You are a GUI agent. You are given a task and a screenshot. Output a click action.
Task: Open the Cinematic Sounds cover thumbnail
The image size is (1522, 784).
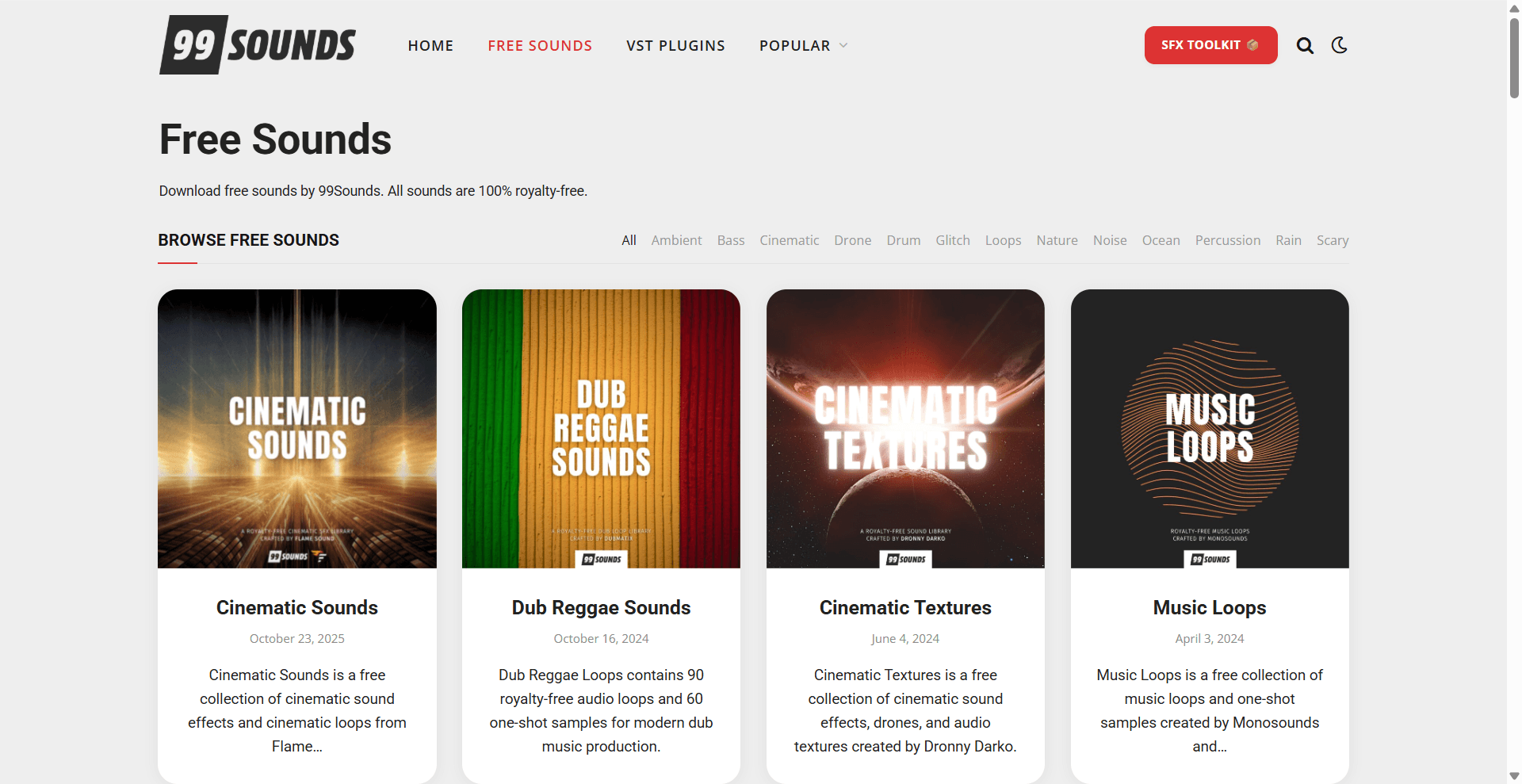tap(297, 429)
